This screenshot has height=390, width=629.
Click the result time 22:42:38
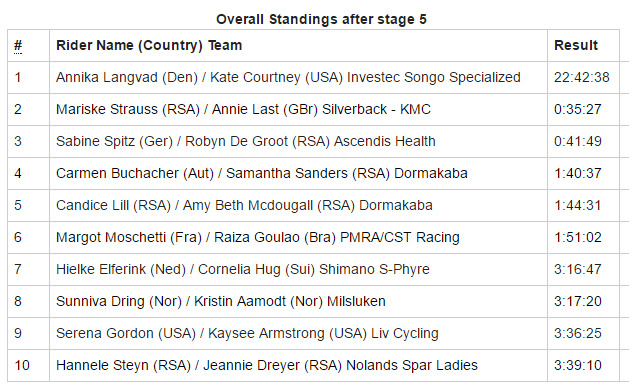(x=582, y=77)
